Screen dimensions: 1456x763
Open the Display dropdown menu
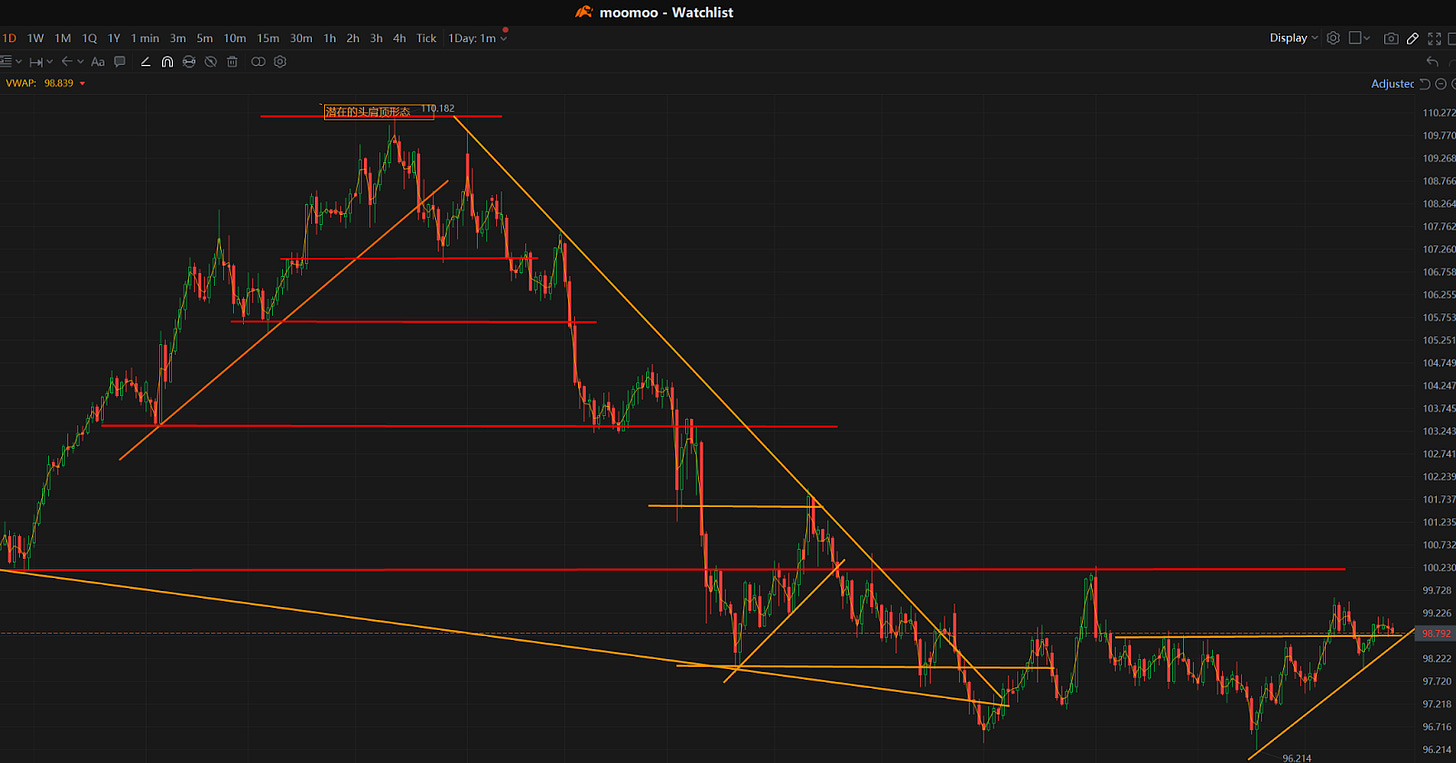[1293, 38]
